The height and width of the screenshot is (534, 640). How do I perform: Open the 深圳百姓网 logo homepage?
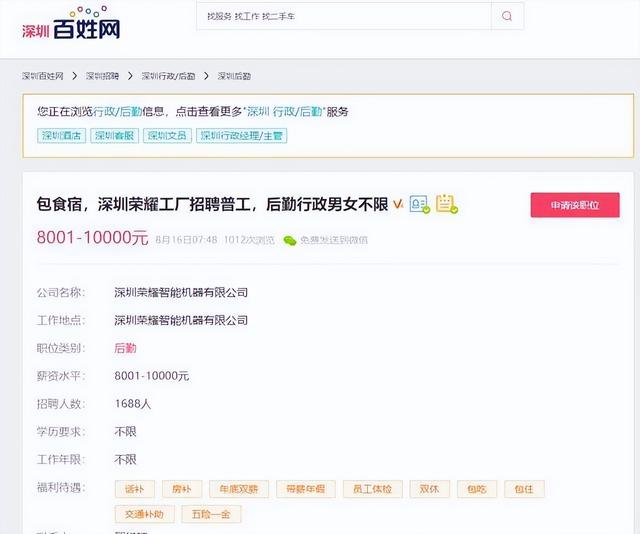click(71, 23)
